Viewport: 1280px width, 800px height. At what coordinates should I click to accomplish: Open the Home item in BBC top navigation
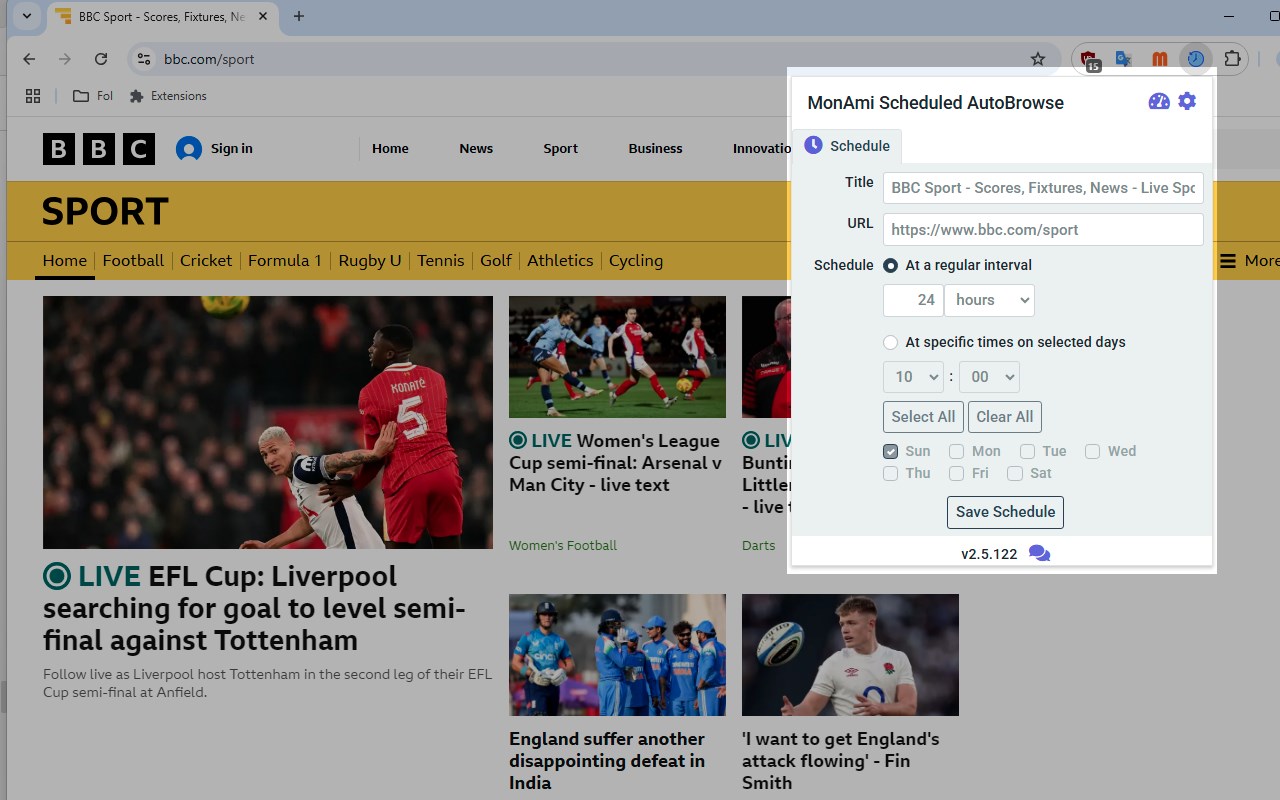click(390, 149)
